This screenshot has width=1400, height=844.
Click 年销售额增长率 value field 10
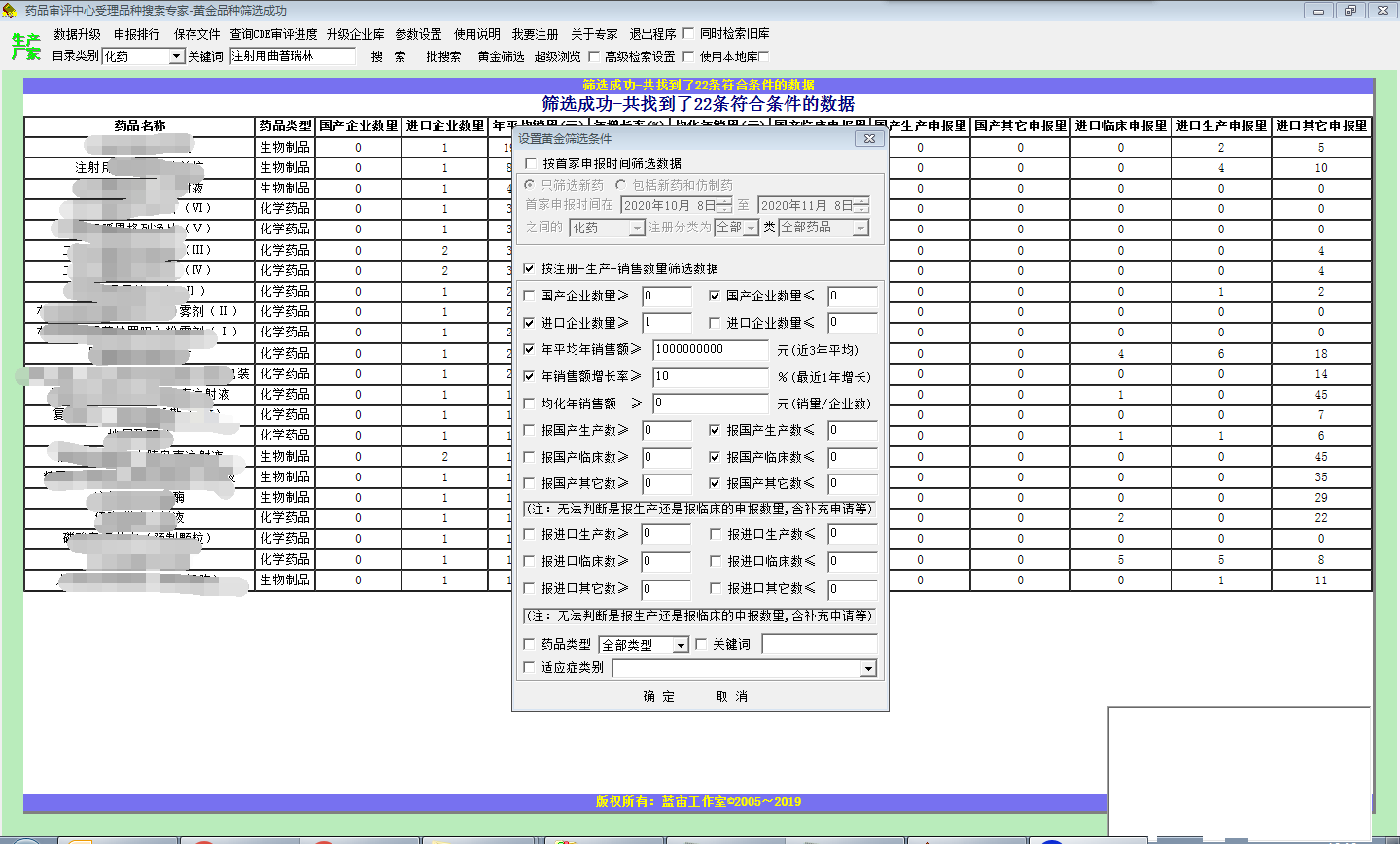point(711,376)
